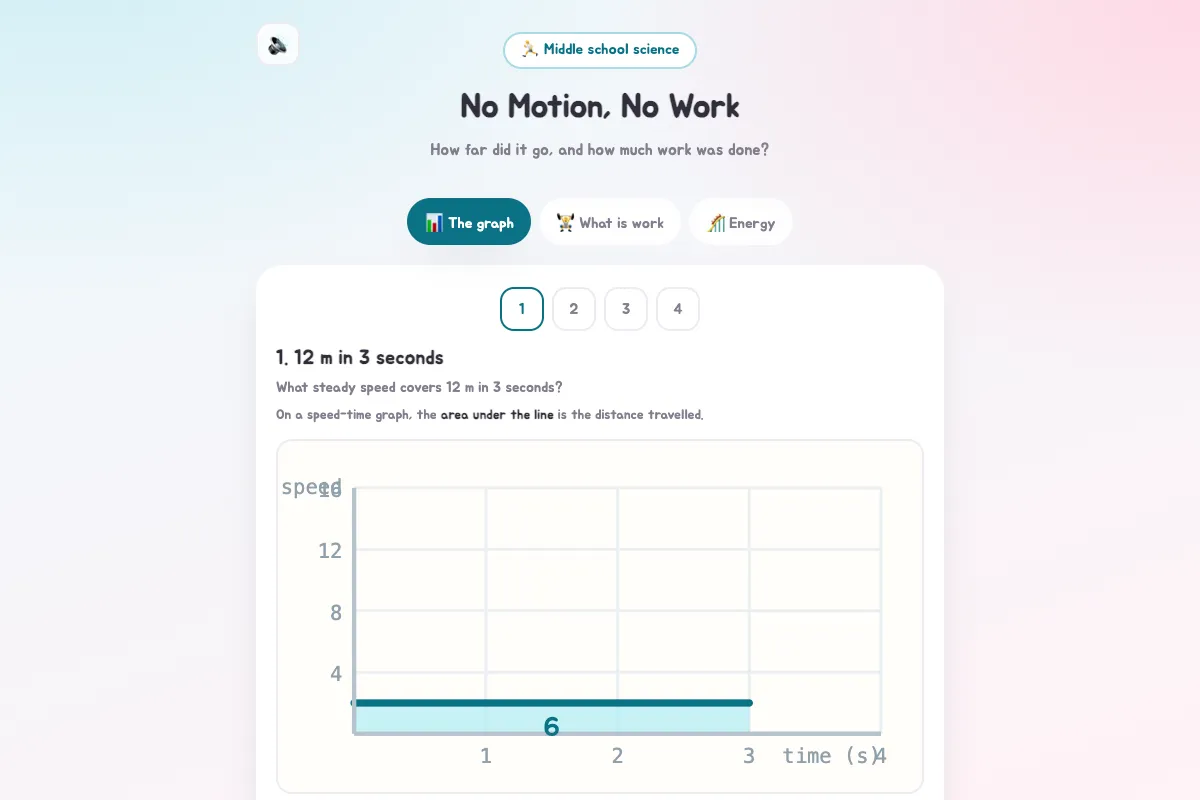1200x800 pixels.
Task: Open the What is work tab
Action: pos(610,222)
